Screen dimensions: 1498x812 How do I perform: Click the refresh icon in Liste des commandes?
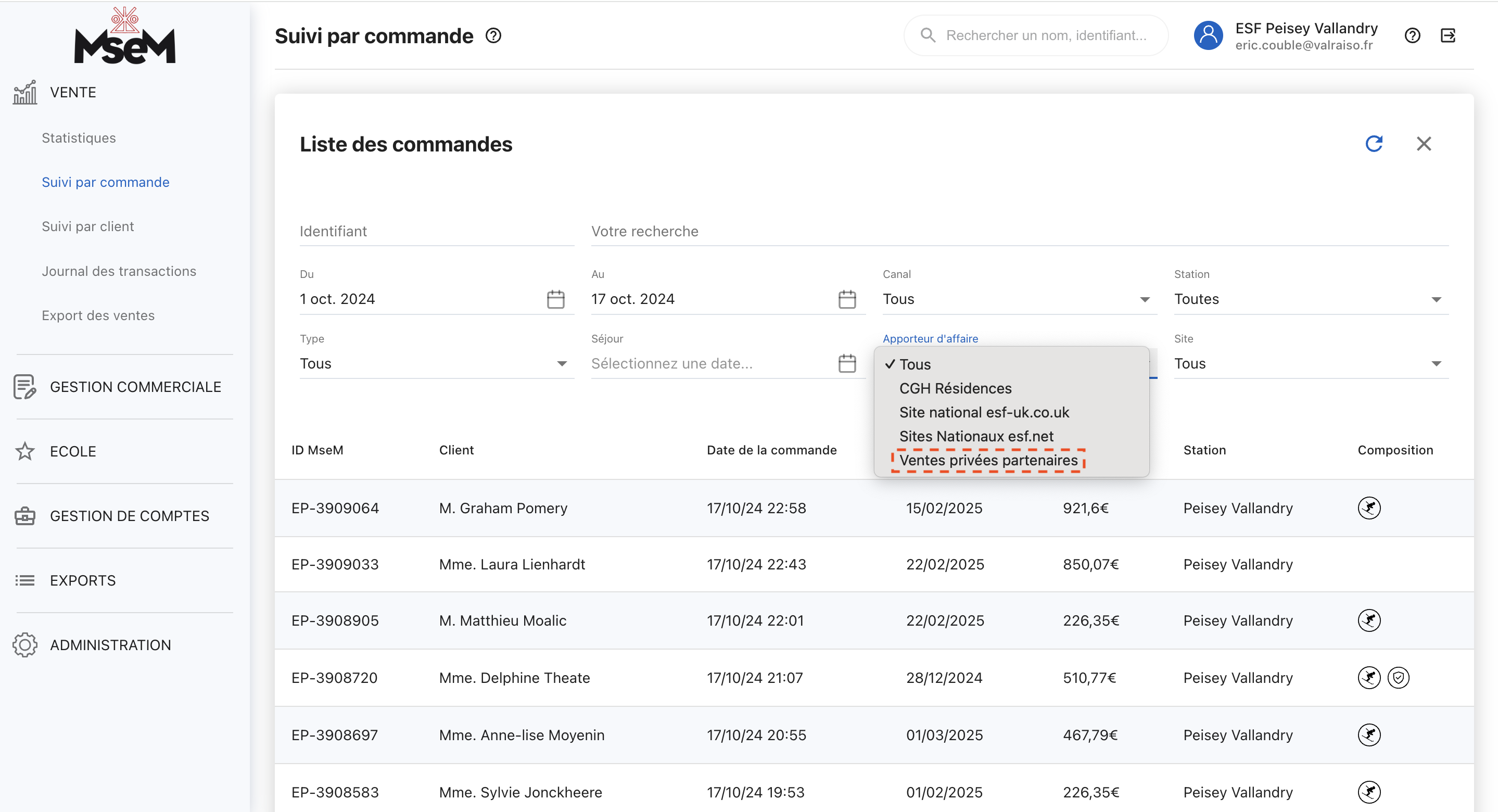1374,144
